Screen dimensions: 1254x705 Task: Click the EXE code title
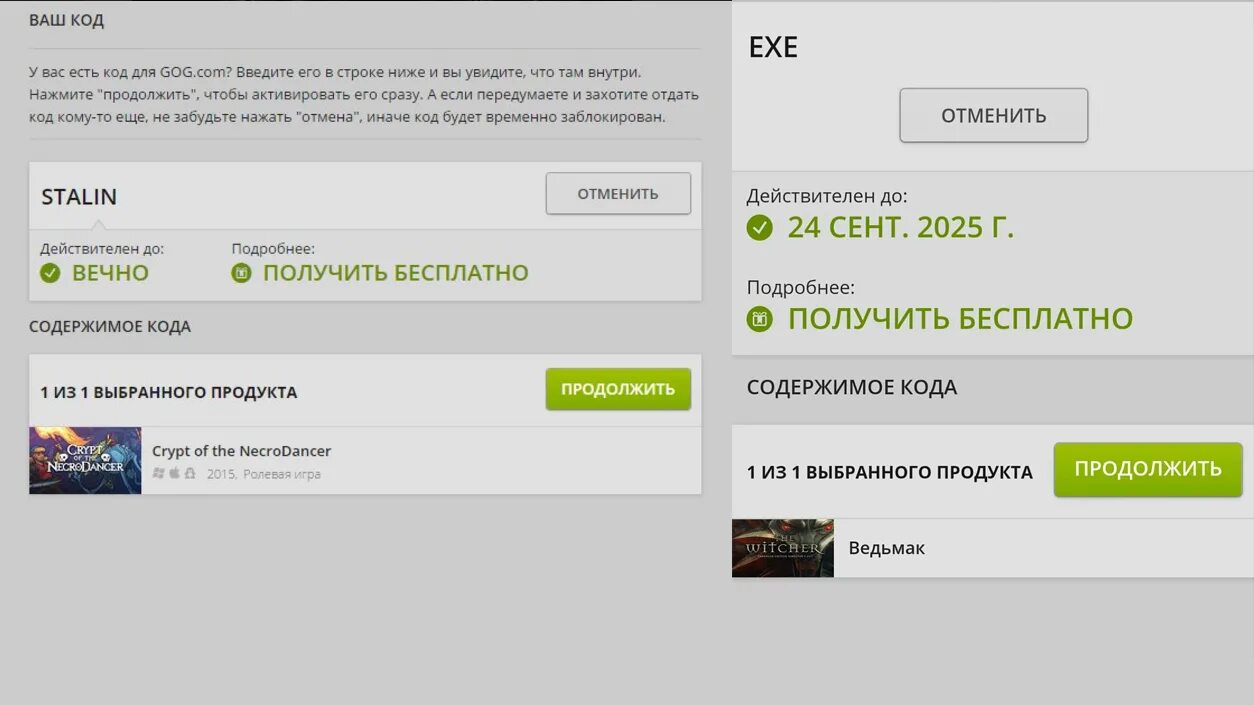tap(773, 46)
